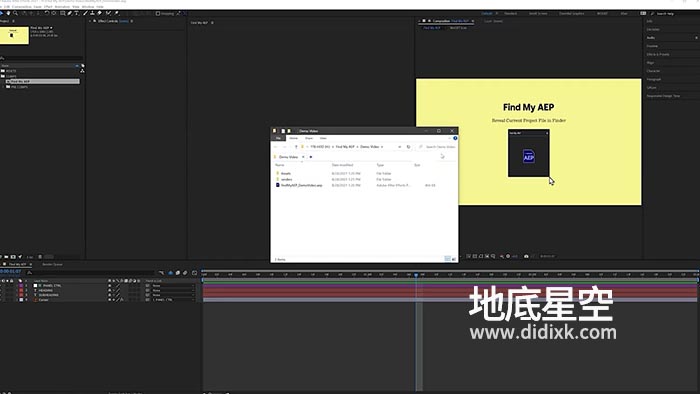Sort Explorer files by Name column

tap(280, 165)
